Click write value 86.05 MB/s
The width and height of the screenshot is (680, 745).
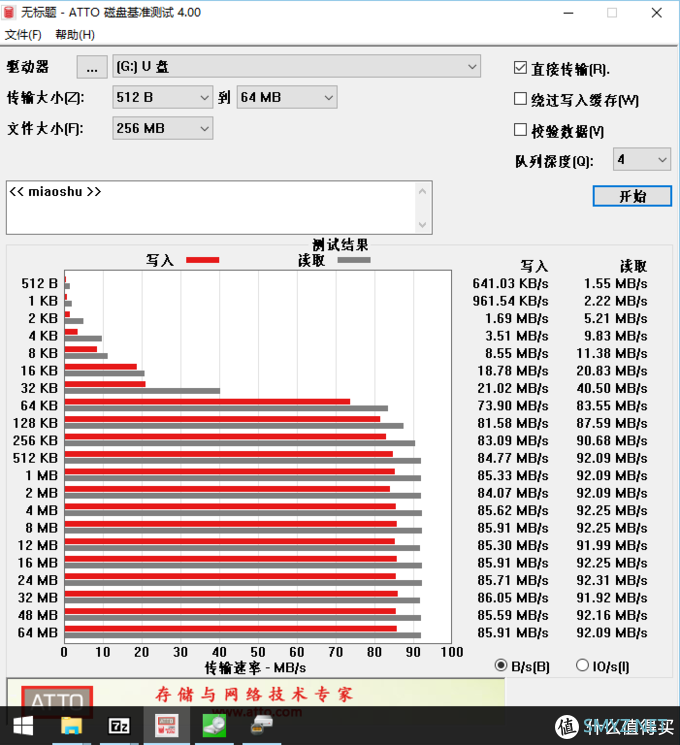[x=513, y=598]
